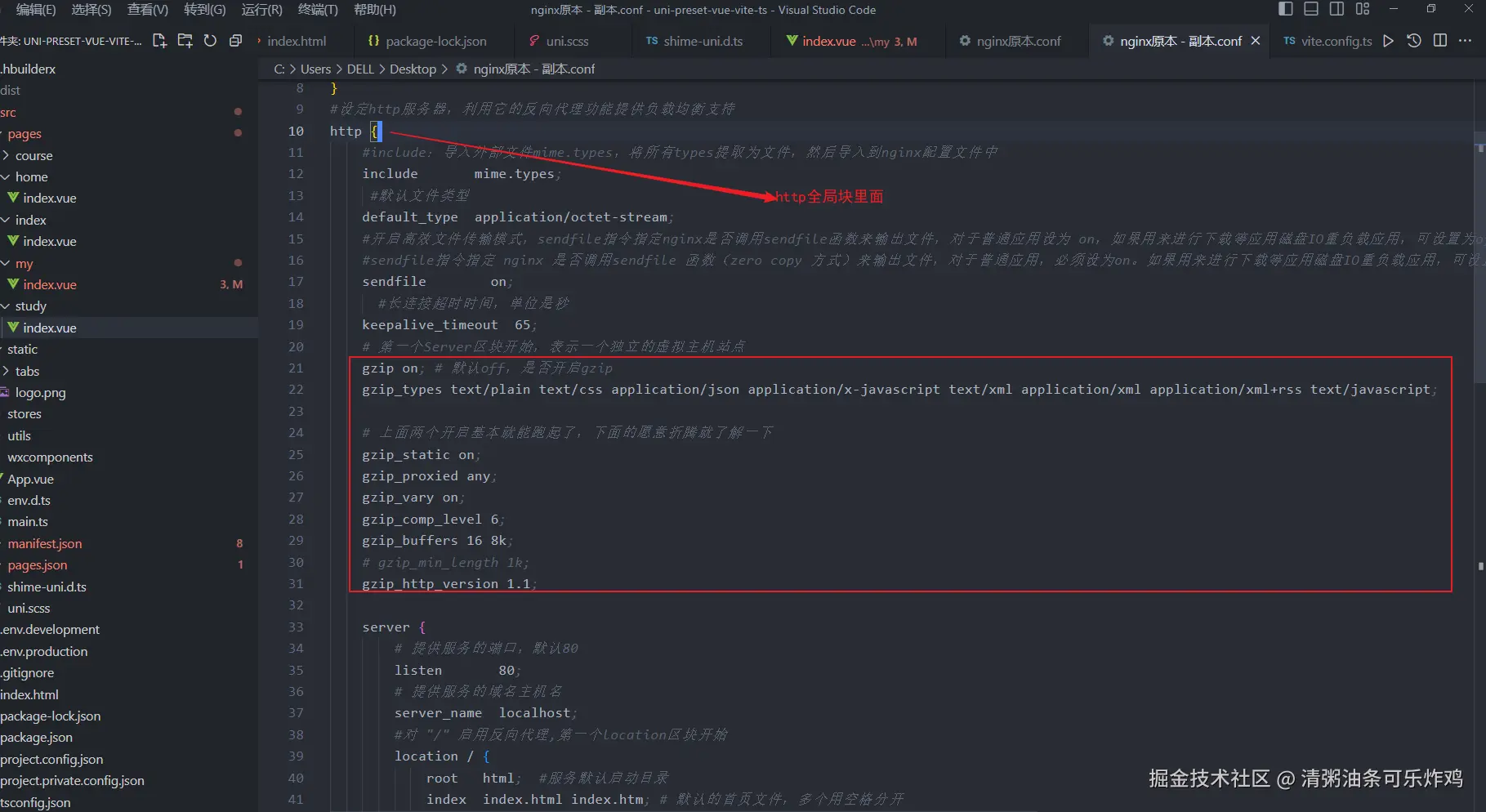The height and width of the screenshot is (812, 1486).
Task: Select the stores folder
Action: 25,413
